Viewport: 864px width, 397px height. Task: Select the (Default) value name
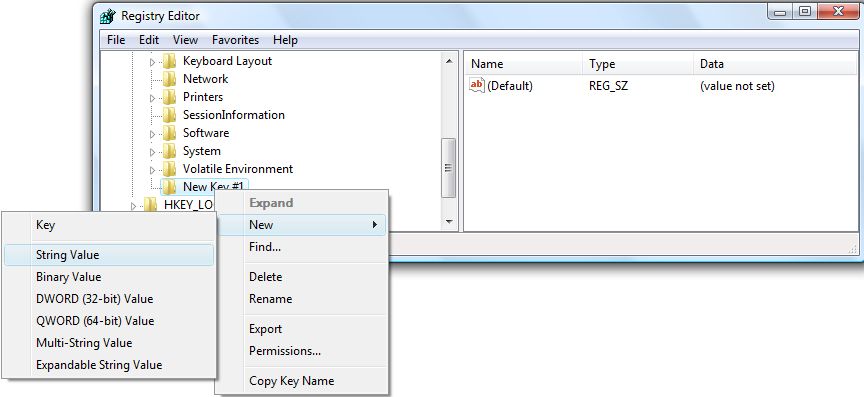click(510, 86)
